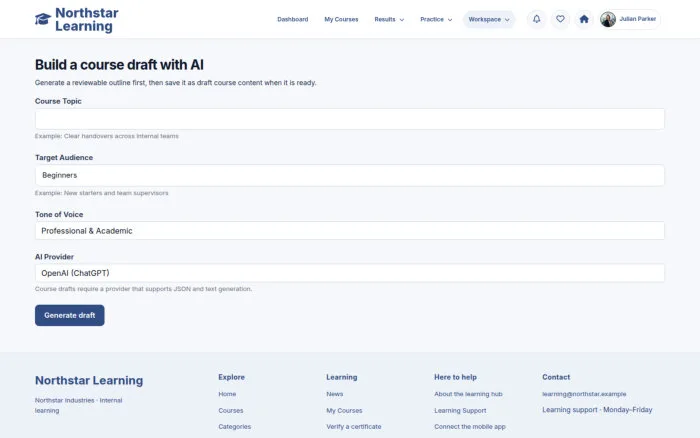Click the Northstar Learning header logo text
The height and width of the screenshot is (438, 700).
coord(87,20)
